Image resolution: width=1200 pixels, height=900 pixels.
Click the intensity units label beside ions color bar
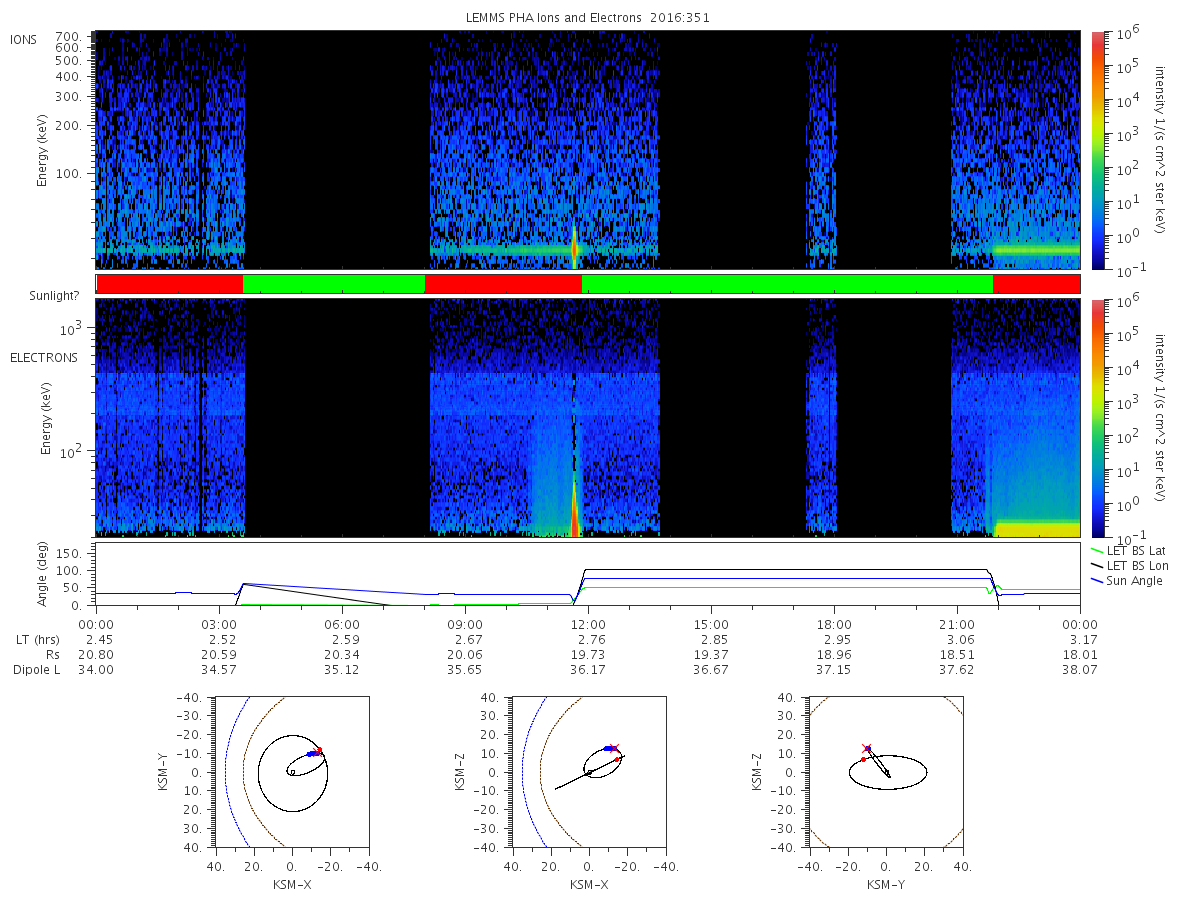1161,150
